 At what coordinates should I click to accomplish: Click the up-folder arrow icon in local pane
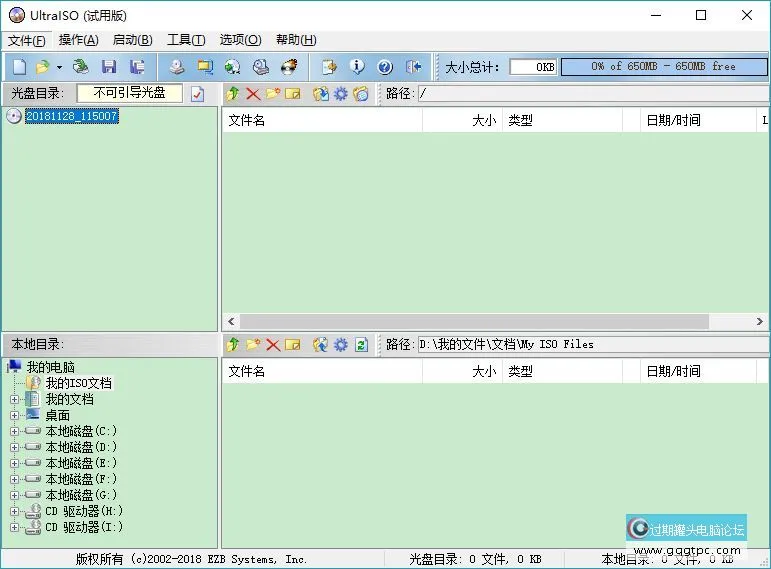[232, 344]
